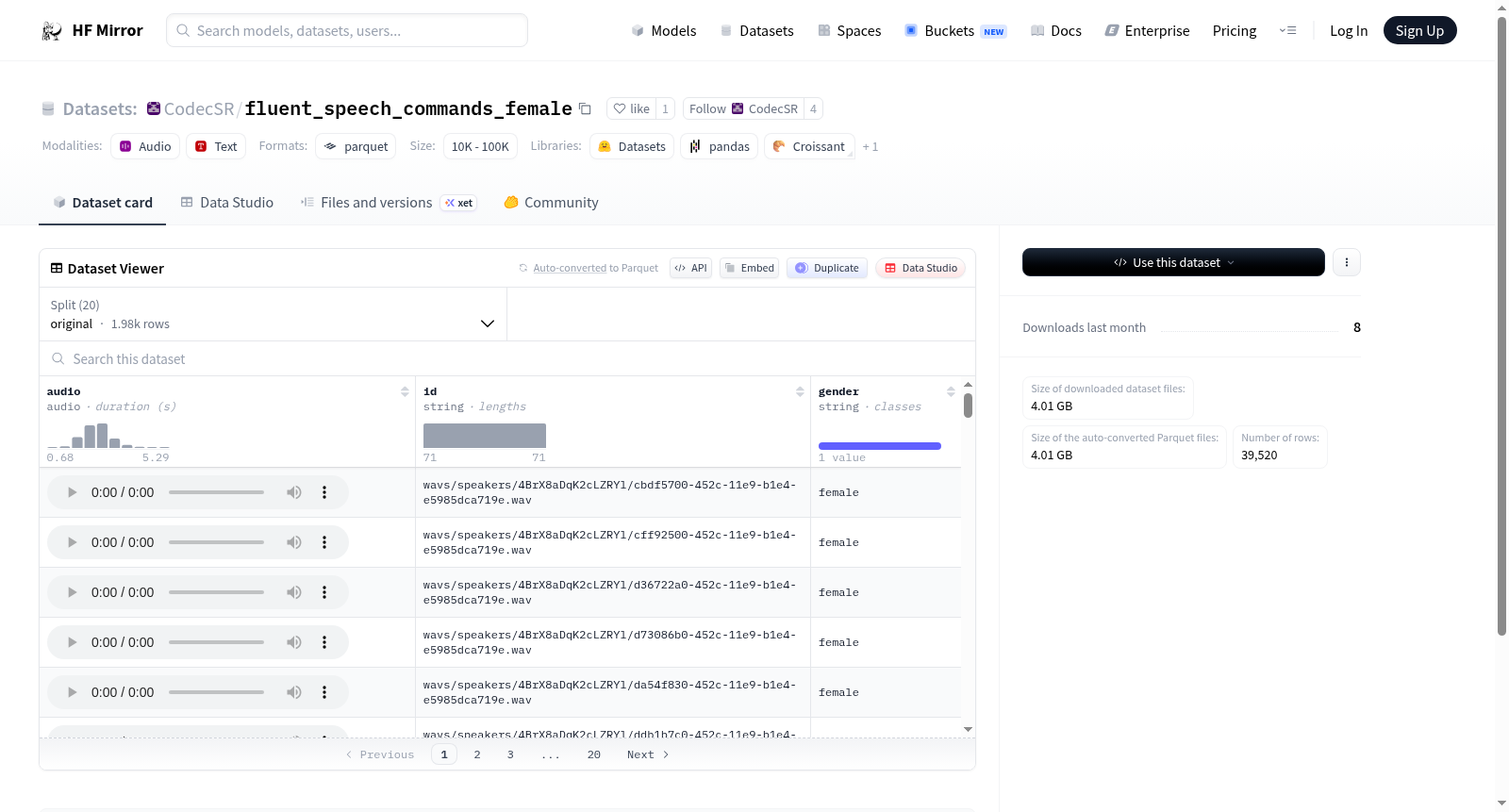Open audio options menu in da54f830 row
The height and width of the screenshot is (812, 1509).
(x=324, y=692)
